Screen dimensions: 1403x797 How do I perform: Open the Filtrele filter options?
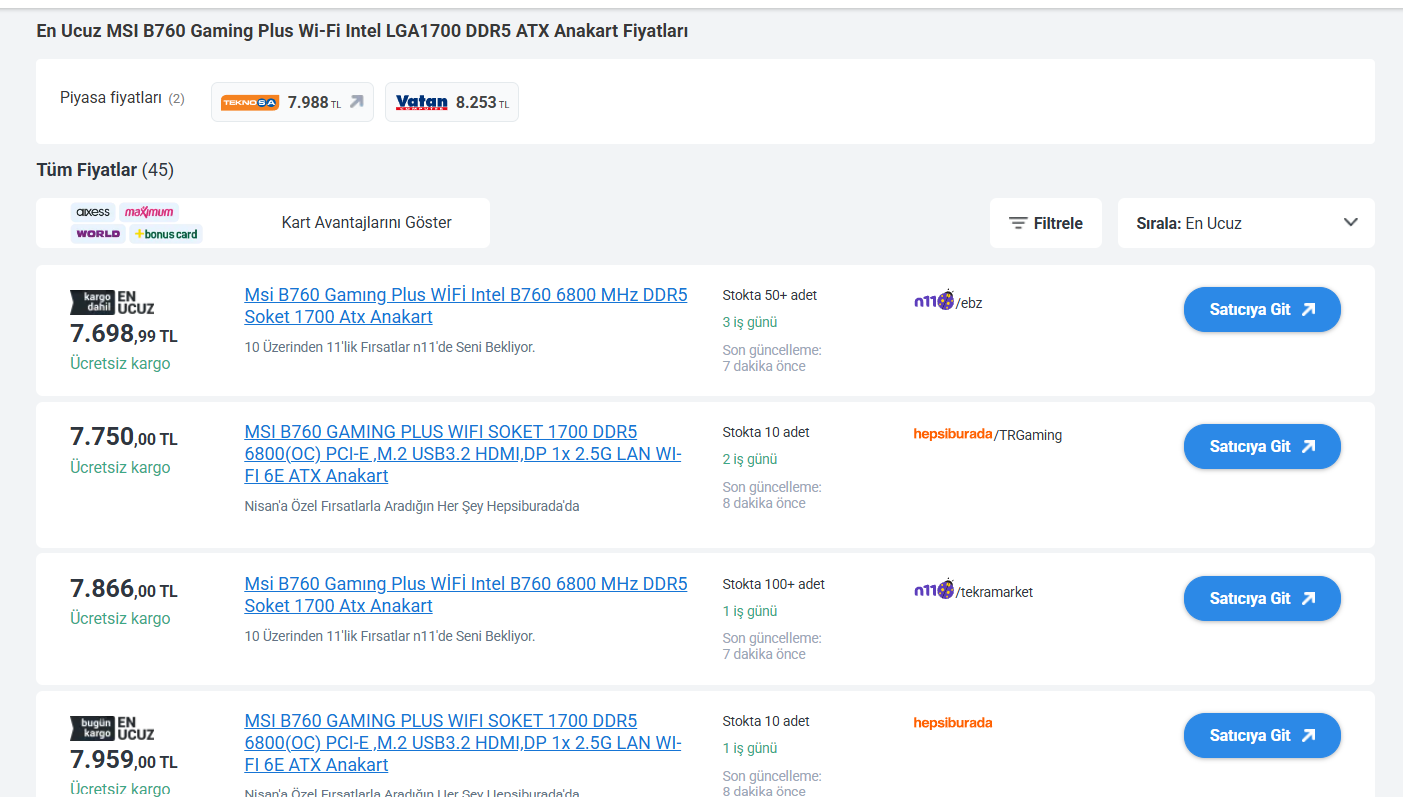pos(1046,223)
